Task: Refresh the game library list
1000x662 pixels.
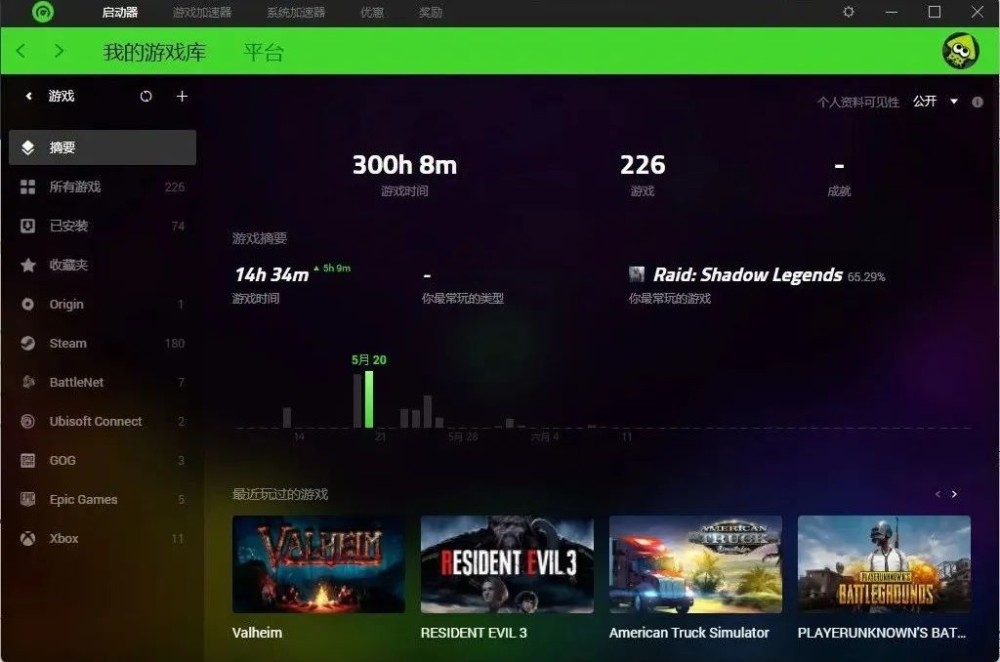Action: 146,96
